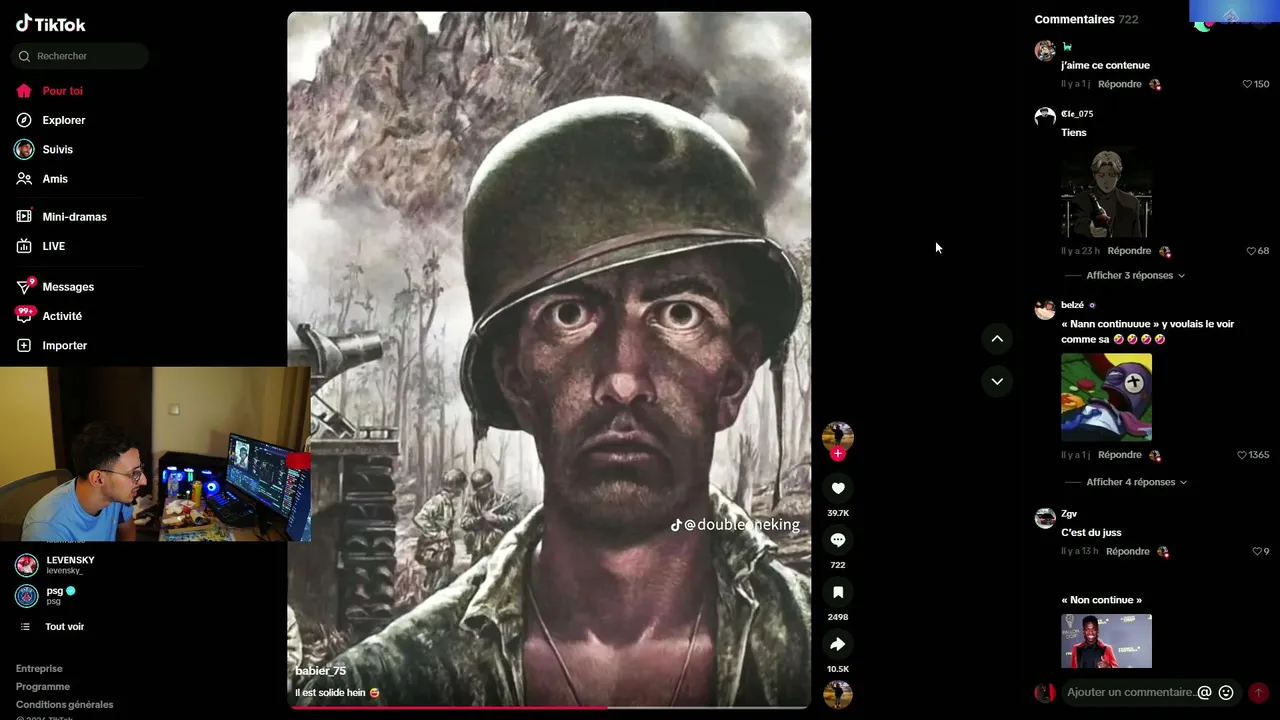Reply to belzé's comment

[1120, 455]
